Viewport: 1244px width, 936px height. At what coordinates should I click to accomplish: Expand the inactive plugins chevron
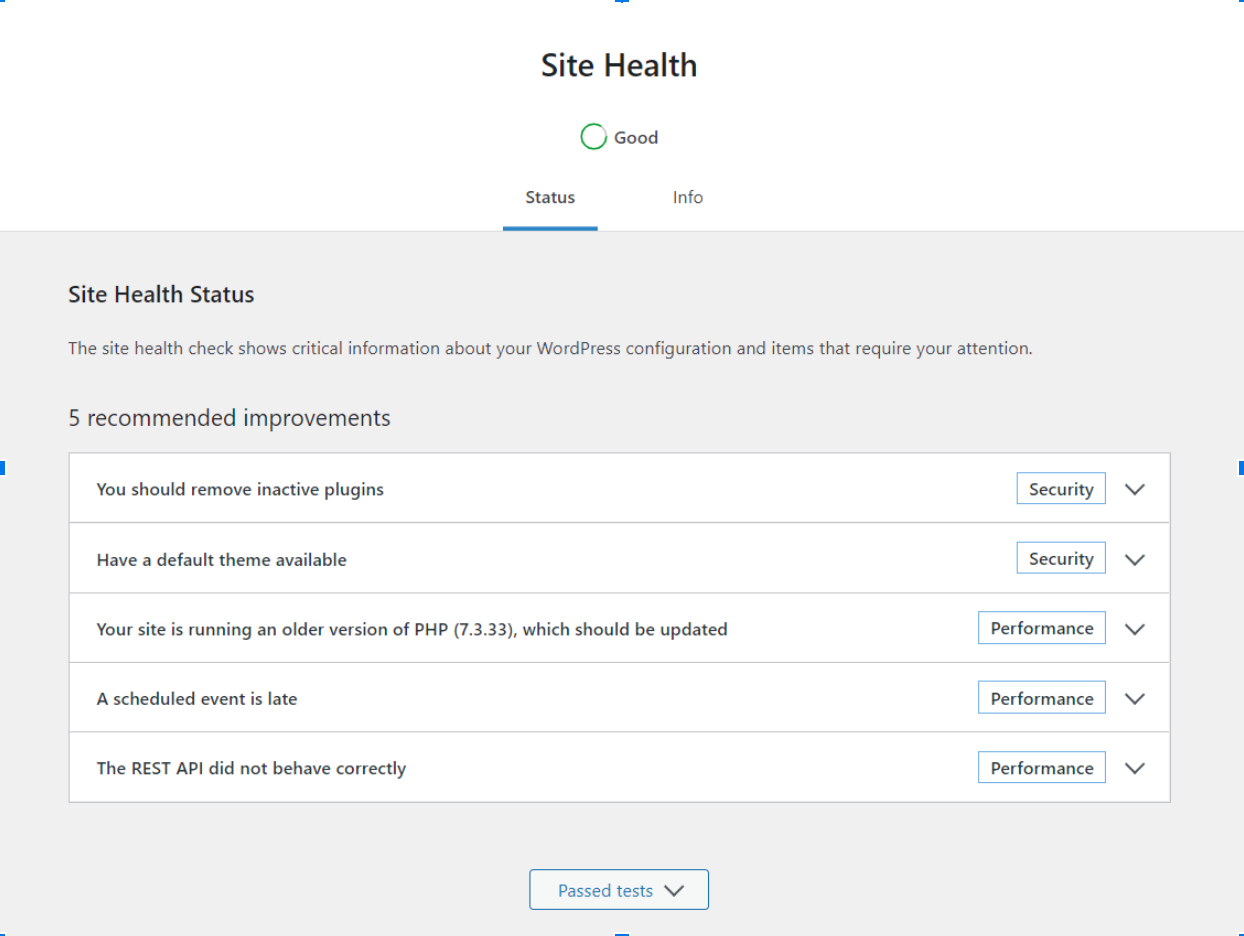click(1134, 489)
